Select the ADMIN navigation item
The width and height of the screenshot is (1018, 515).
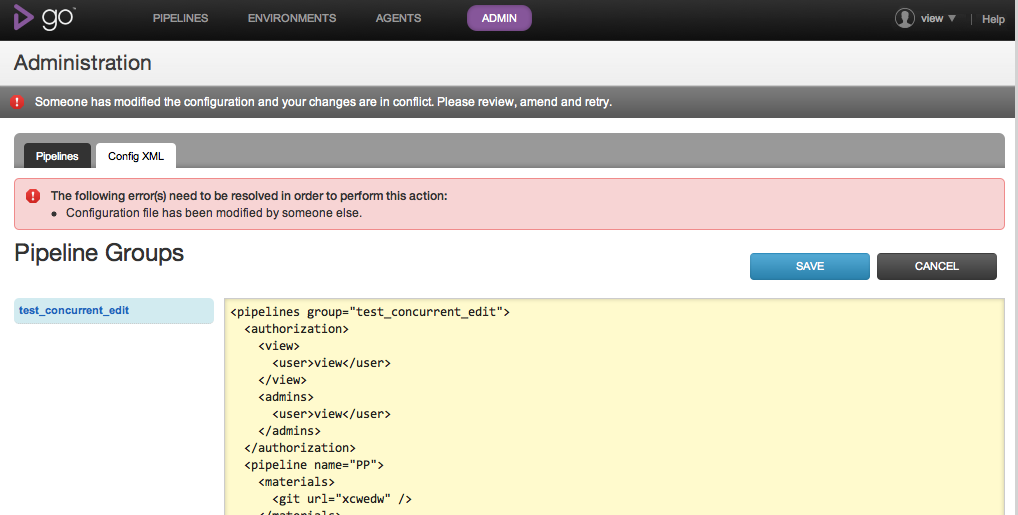point(499,18)
